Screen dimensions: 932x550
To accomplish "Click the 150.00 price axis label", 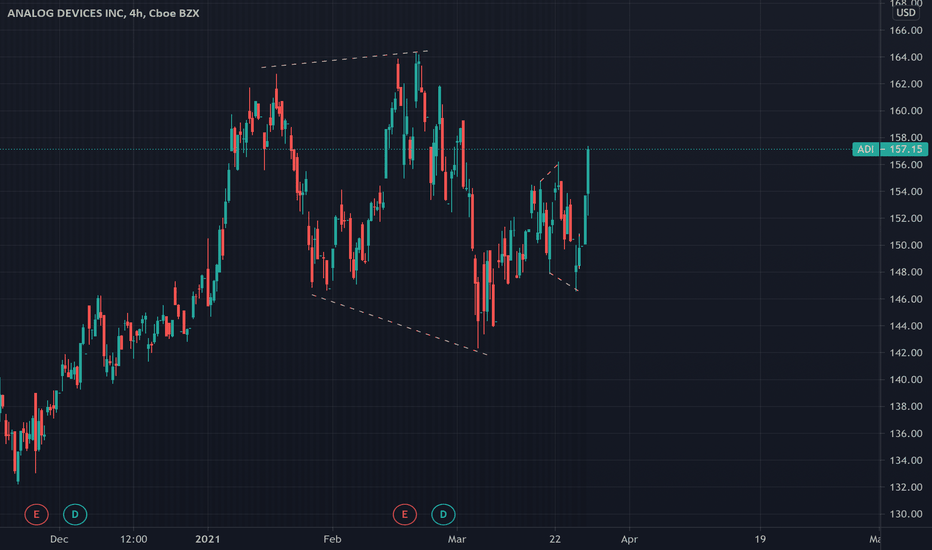I will click(x=906, y=245).
